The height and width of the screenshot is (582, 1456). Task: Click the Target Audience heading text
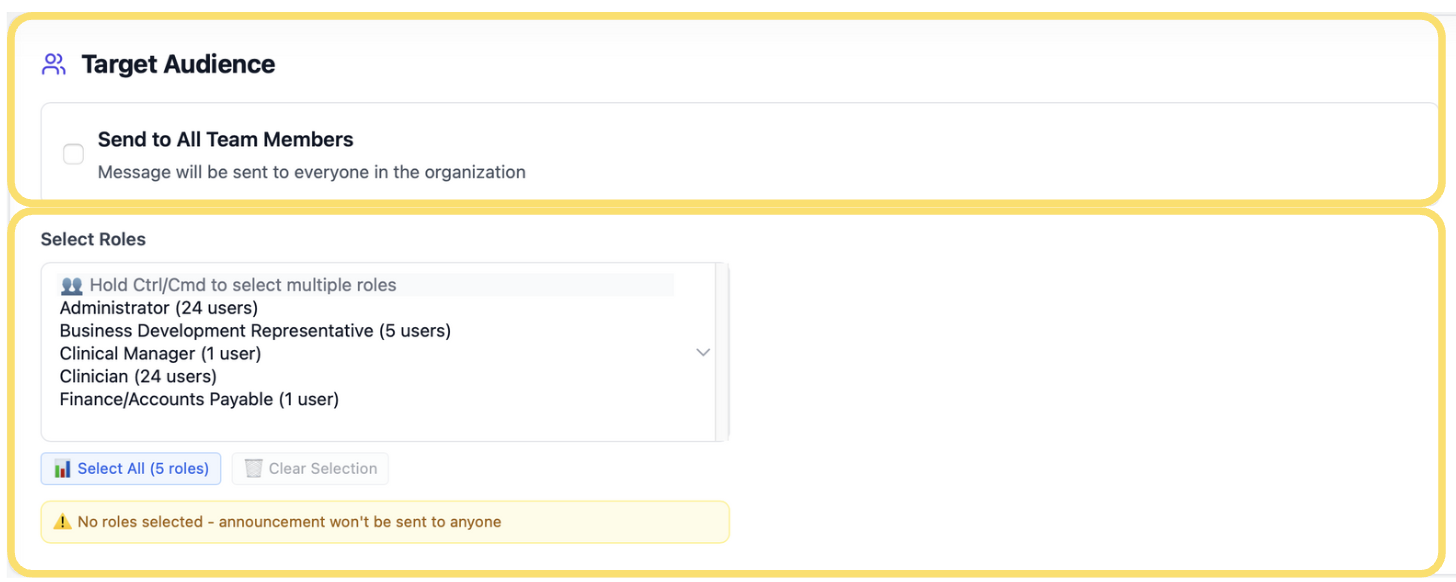(x=178, y=65)
